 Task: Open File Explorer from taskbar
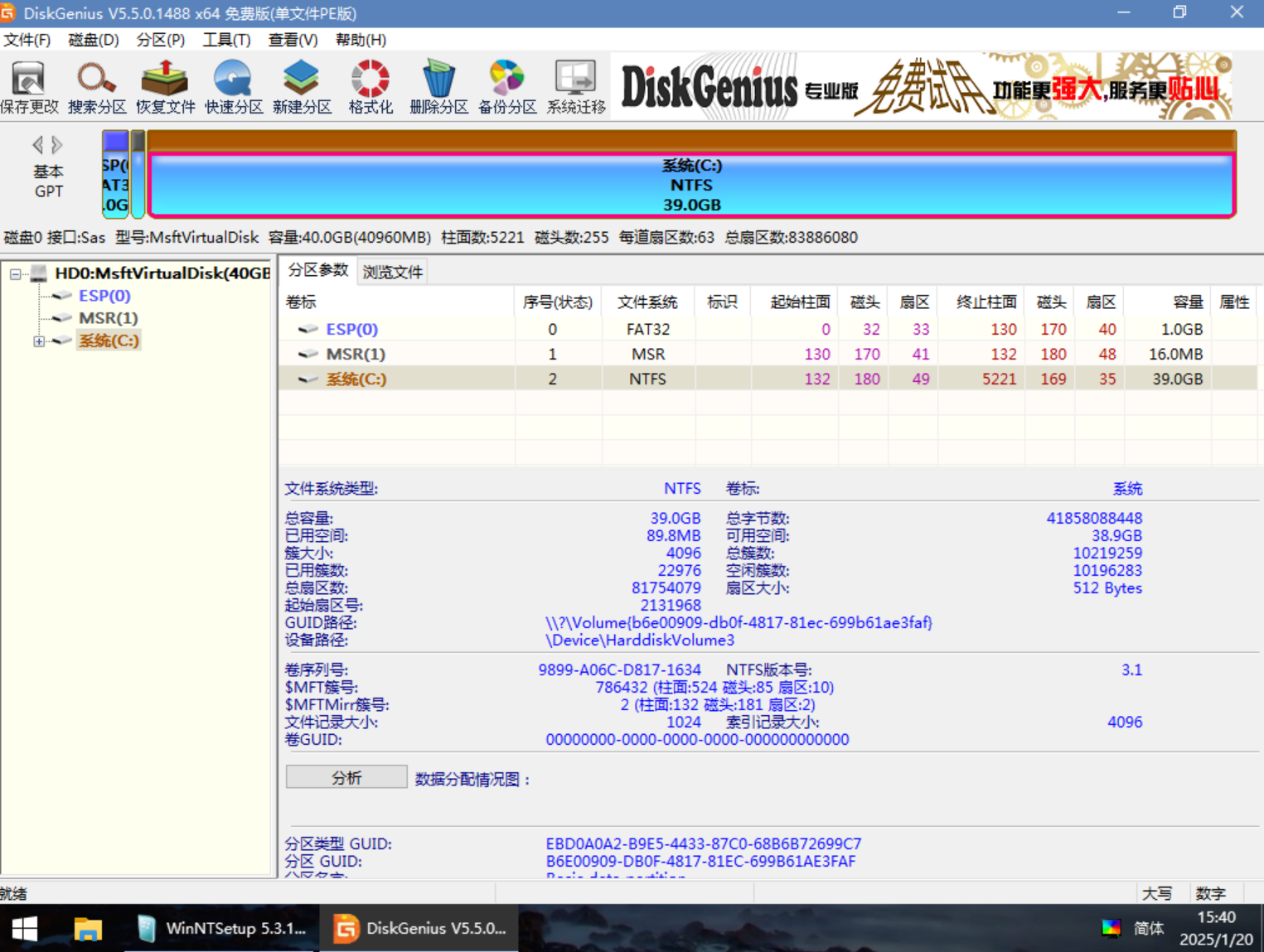pos(87,929)
